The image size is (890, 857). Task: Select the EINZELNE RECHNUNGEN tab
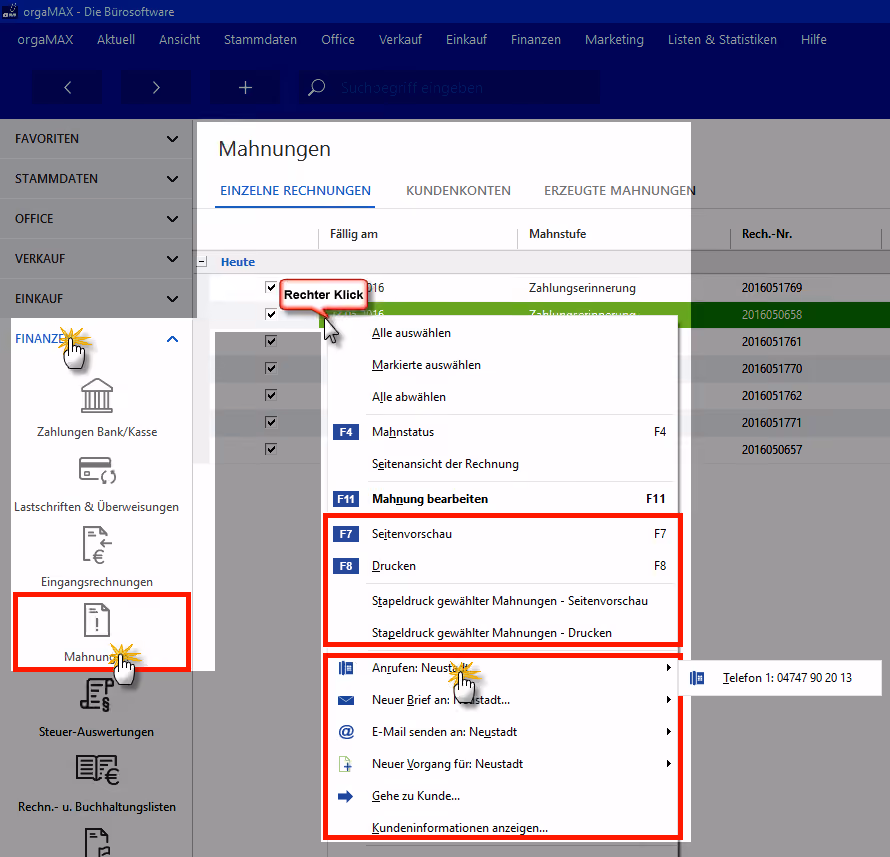tap(295, 191)
